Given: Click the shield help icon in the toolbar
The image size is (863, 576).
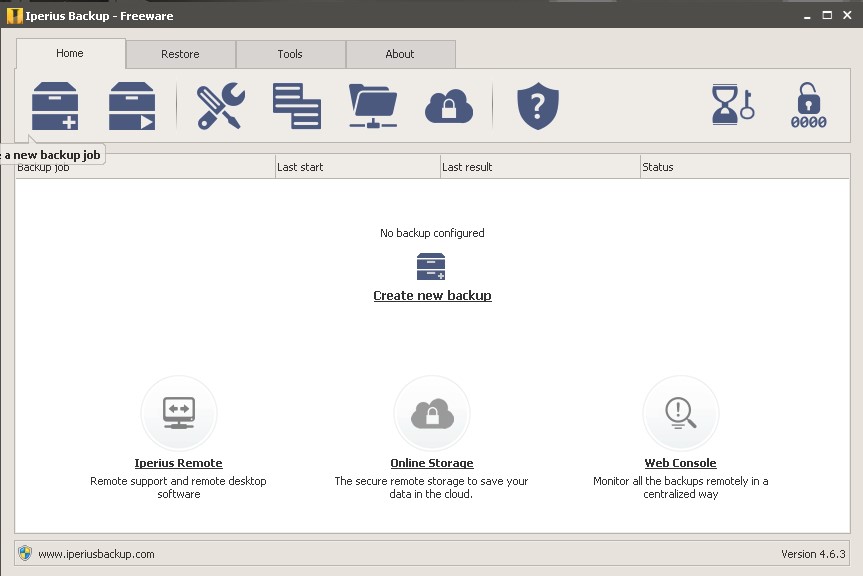Looking at the screenshot, I should coord(537,104).
